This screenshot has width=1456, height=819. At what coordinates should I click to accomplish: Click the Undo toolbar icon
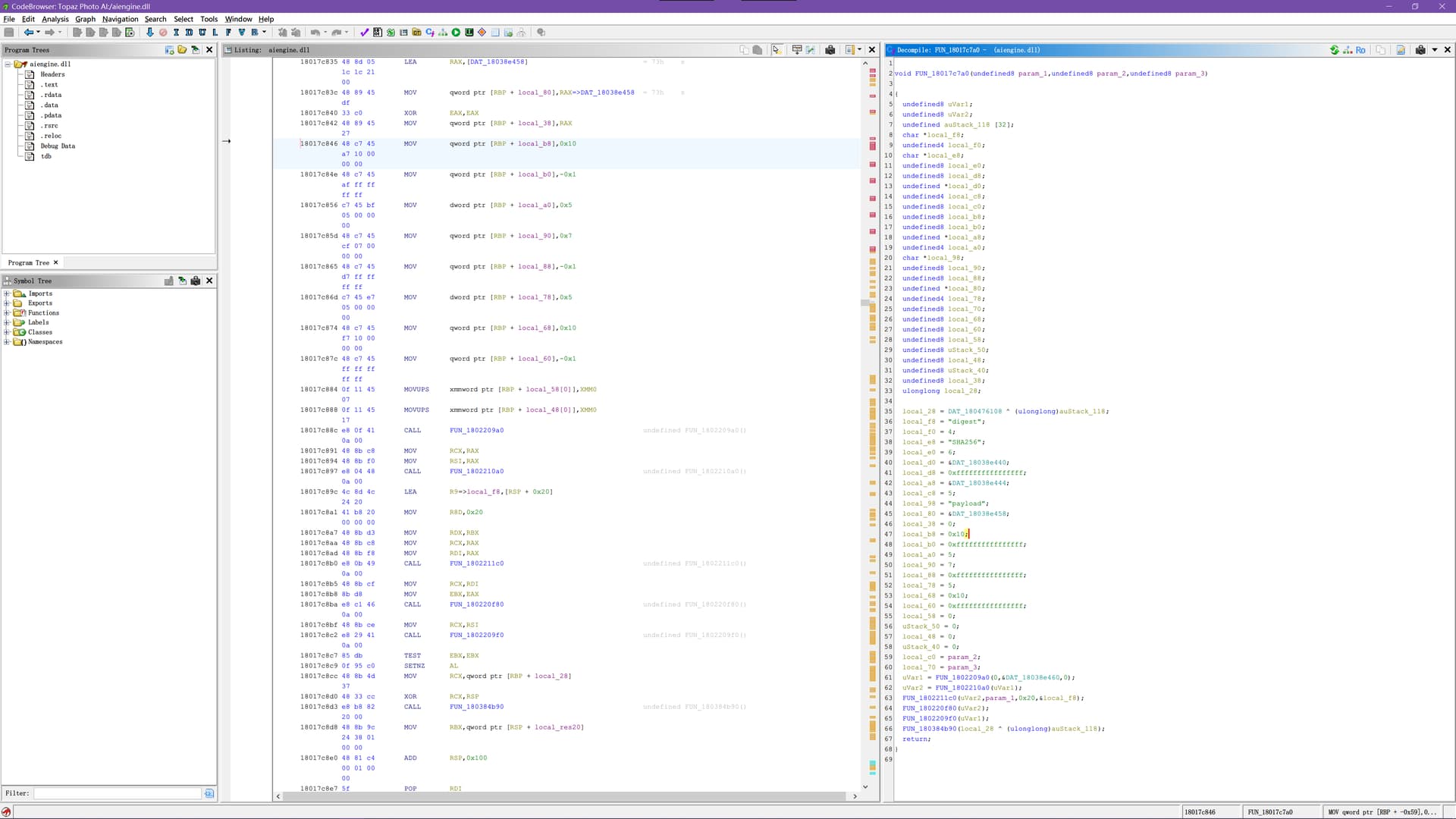(x=315, y=33)
